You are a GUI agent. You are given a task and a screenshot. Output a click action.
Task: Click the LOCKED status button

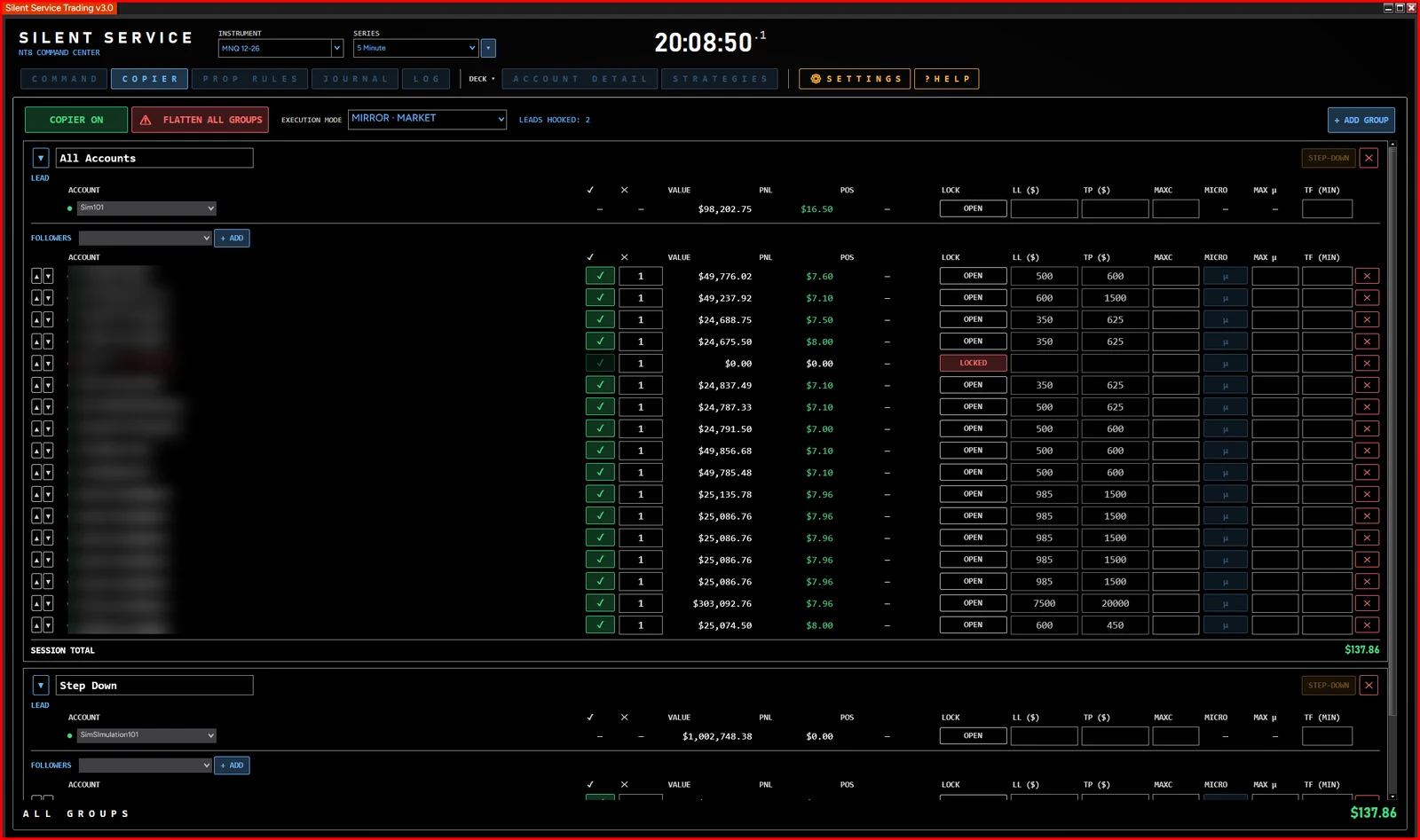(x=974, y=363)
